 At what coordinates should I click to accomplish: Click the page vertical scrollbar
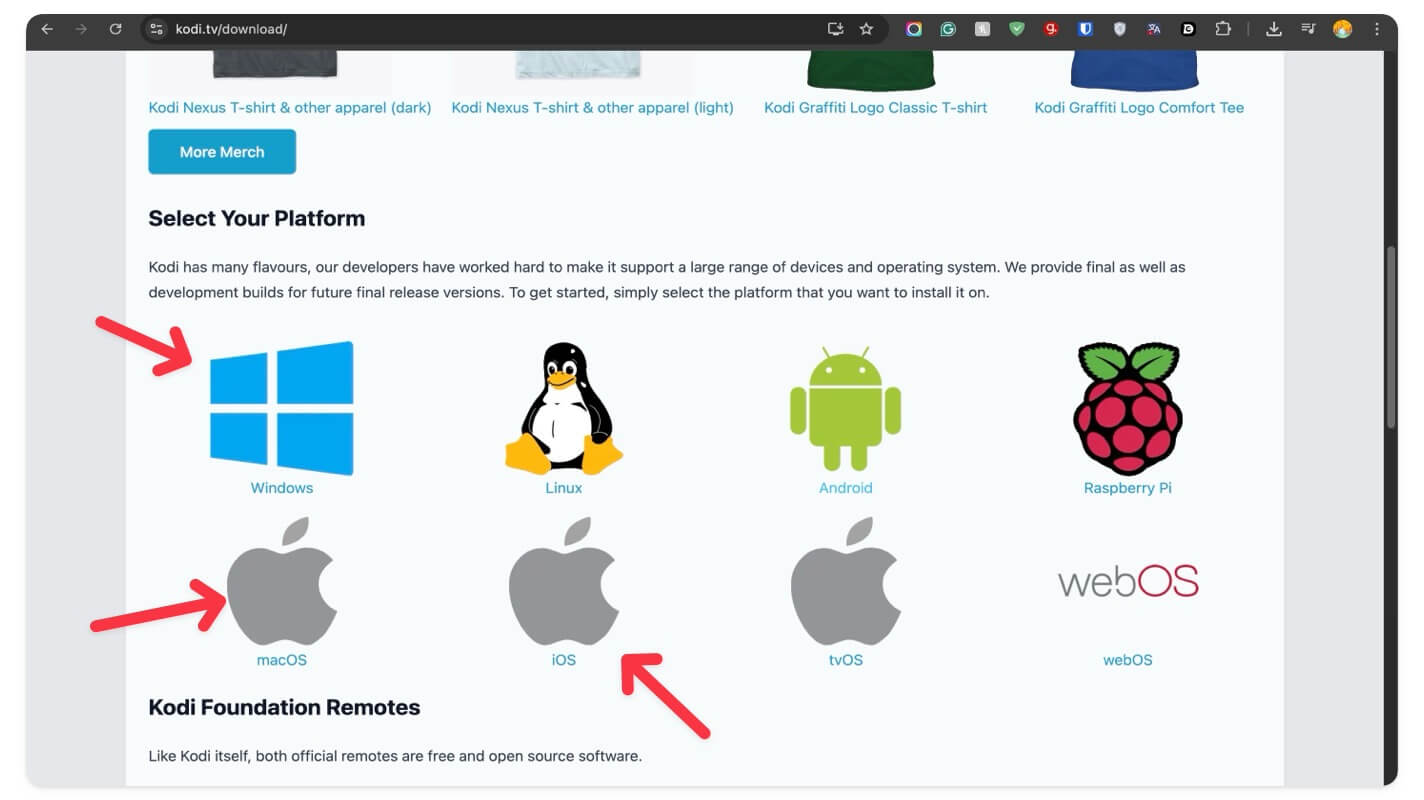(x=1390, y=338)
